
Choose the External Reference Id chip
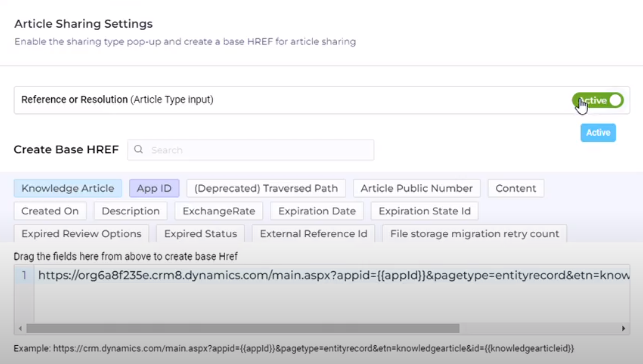point(314,234)
